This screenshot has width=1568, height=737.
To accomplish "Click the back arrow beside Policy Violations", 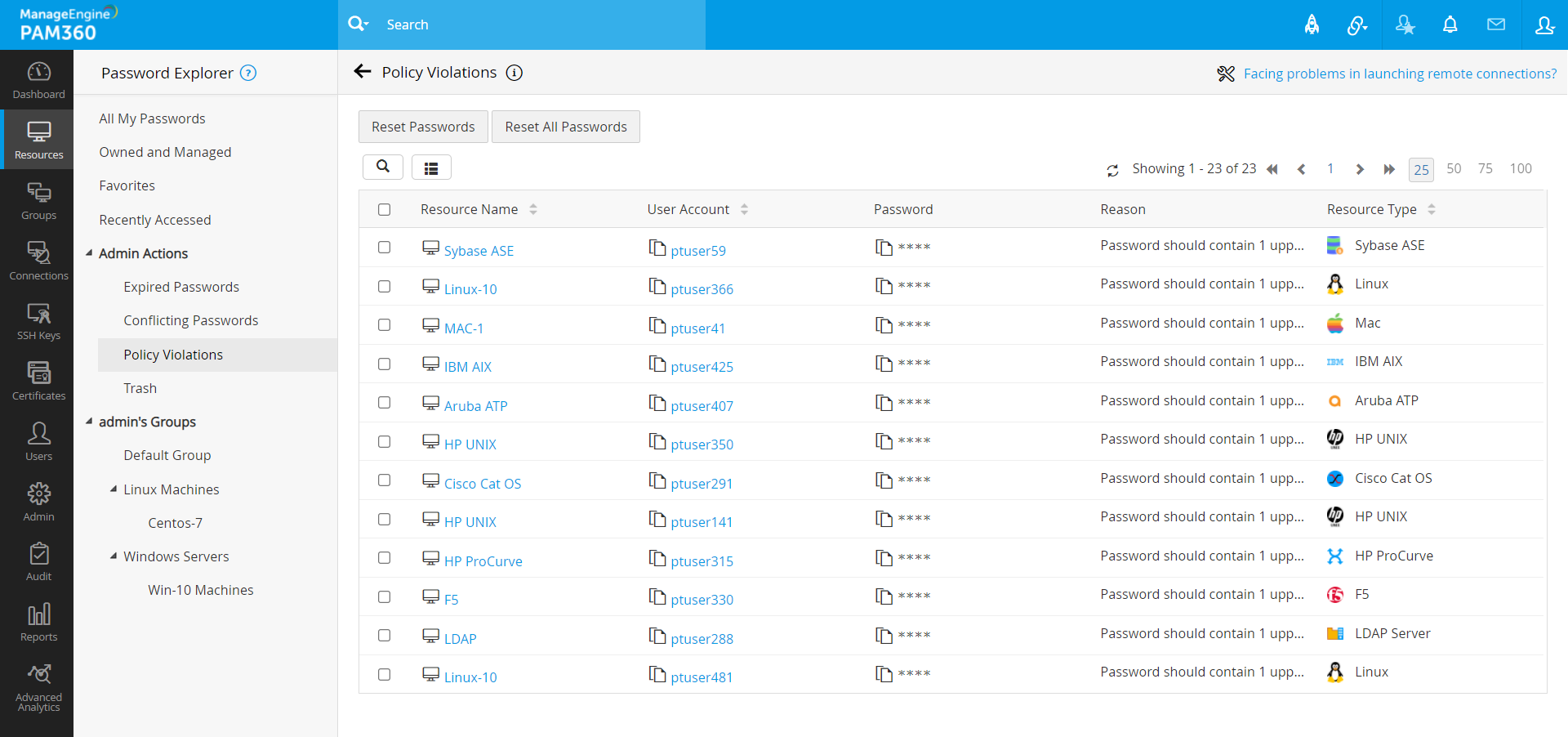I will 363,72.
